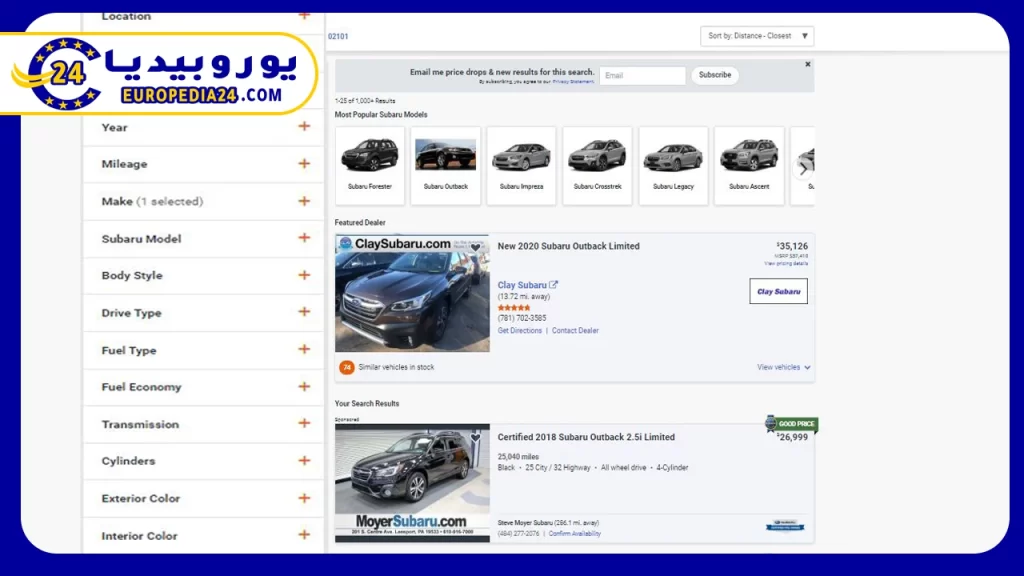Image resolution: width=1024 pixels, height=576 pixels.
Task: Expand the Drive Type filter plus icon
Action: (x=304, y=312)
